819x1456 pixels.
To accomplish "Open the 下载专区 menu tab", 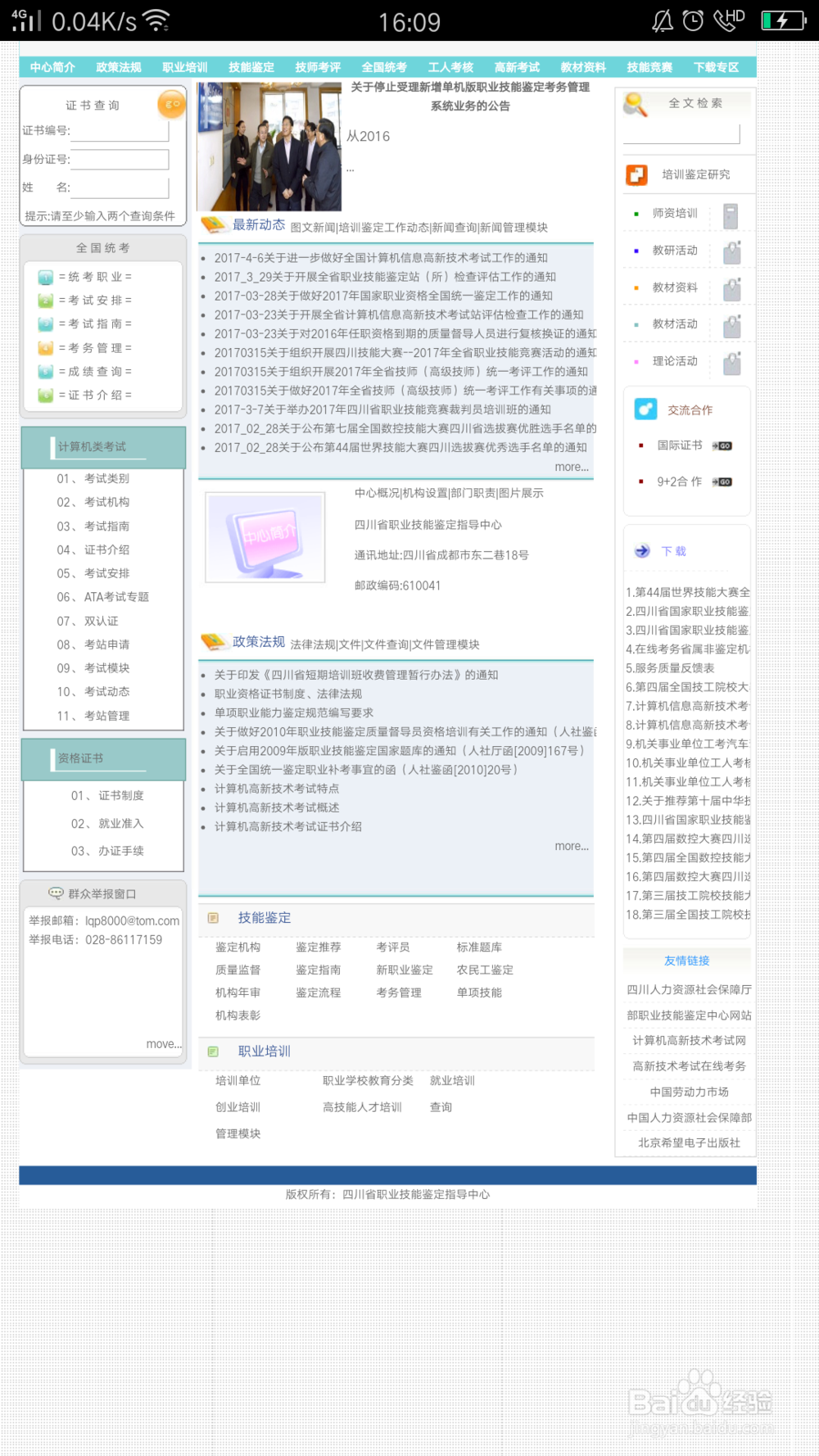I will click(x=716, y=67).
